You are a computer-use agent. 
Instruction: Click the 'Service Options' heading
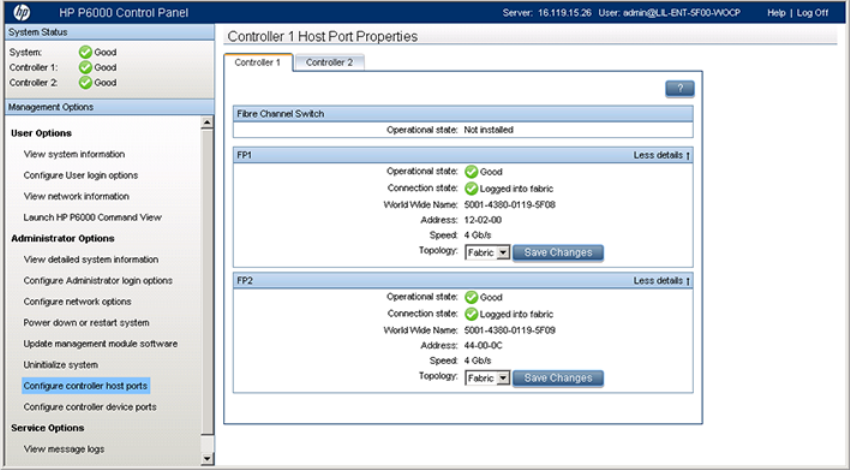[48, 428]
